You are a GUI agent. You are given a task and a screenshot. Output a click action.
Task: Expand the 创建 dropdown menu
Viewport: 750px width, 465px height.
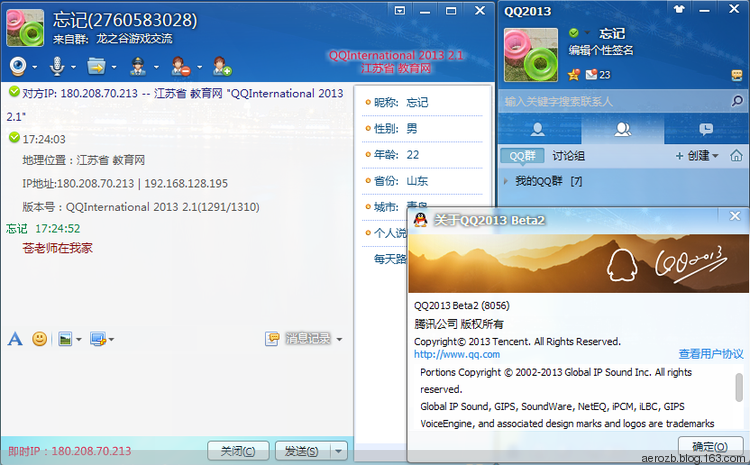coord(697,156)
